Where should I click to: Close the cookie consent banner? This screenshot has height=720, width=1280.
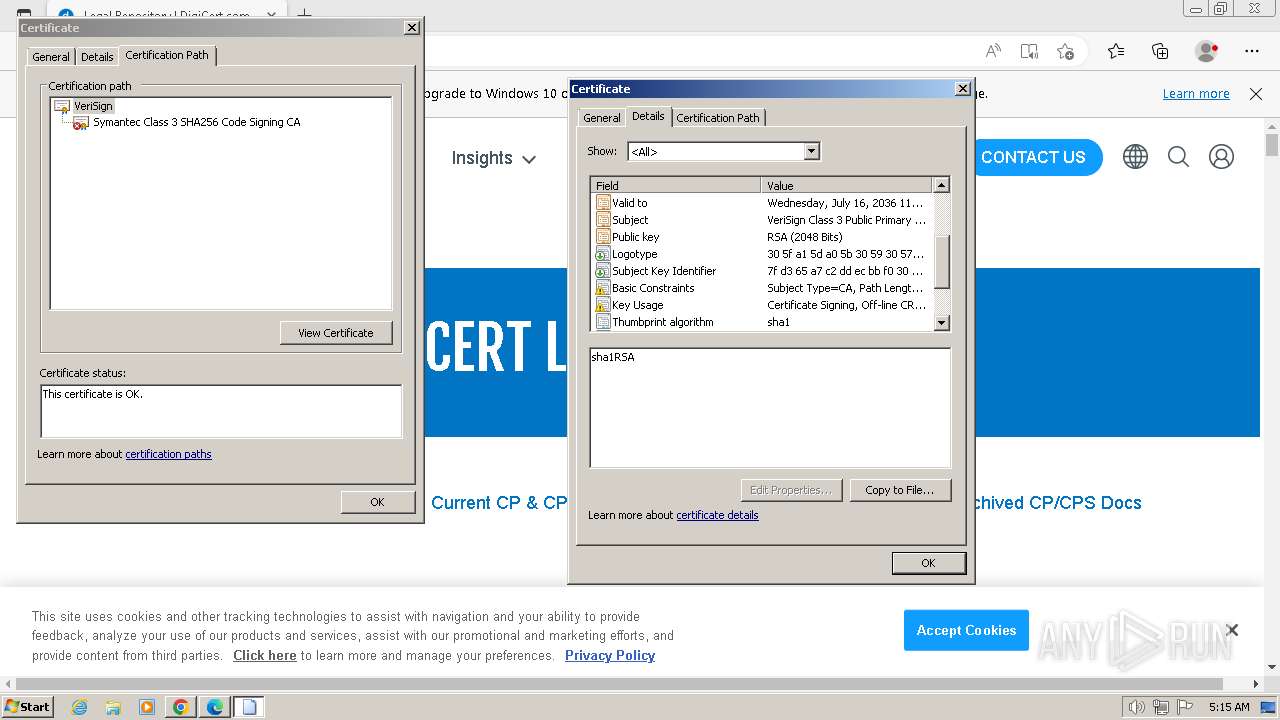pyautogui.click(x=1232, y=630)
